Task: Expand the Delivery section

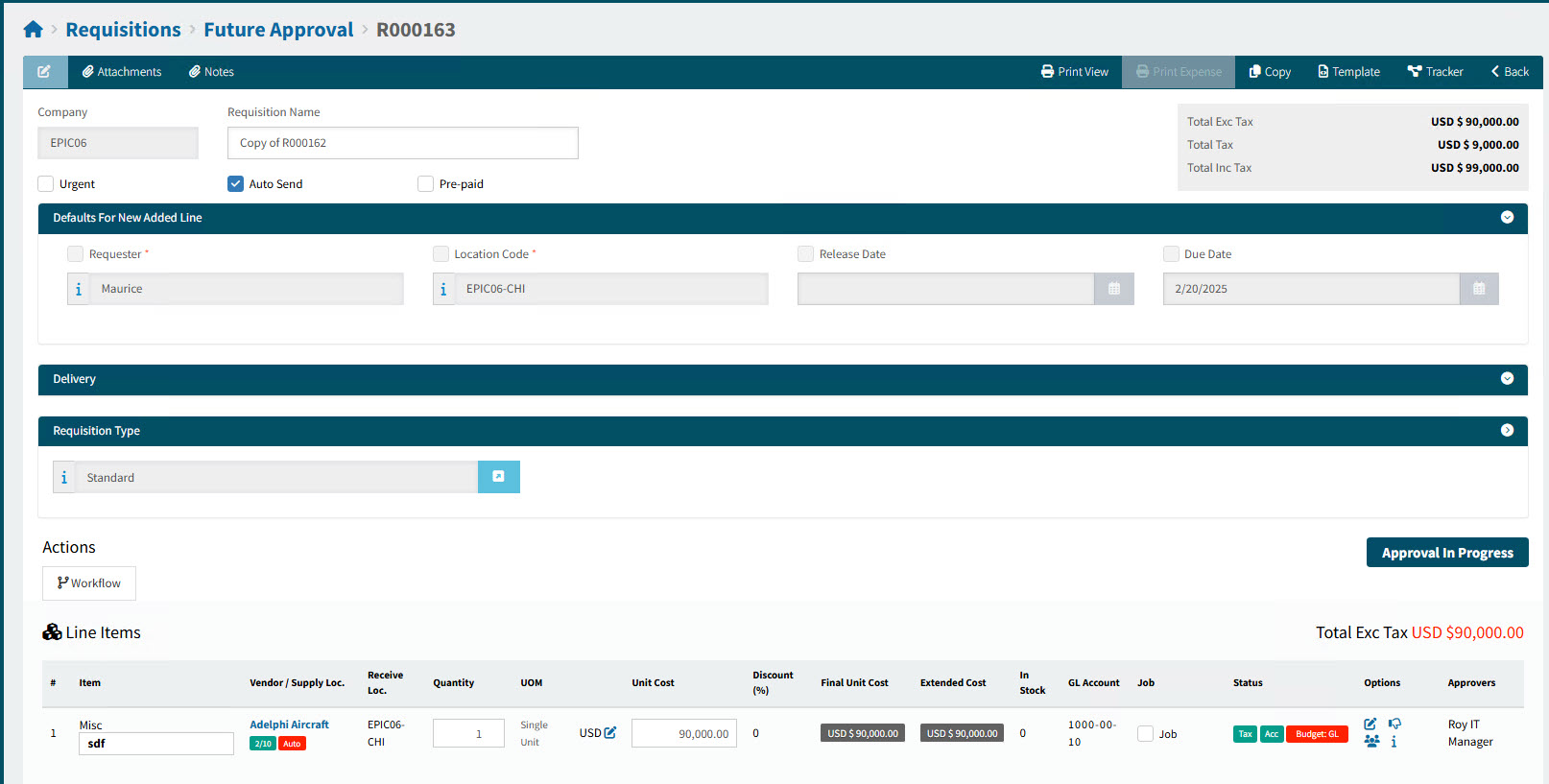Action: (x=1507, y=379)
